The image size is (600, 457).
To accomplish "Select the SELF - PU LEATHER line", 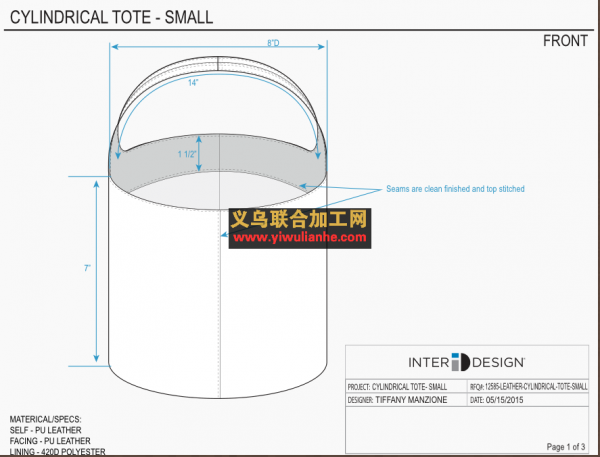I will click(48, 429).
